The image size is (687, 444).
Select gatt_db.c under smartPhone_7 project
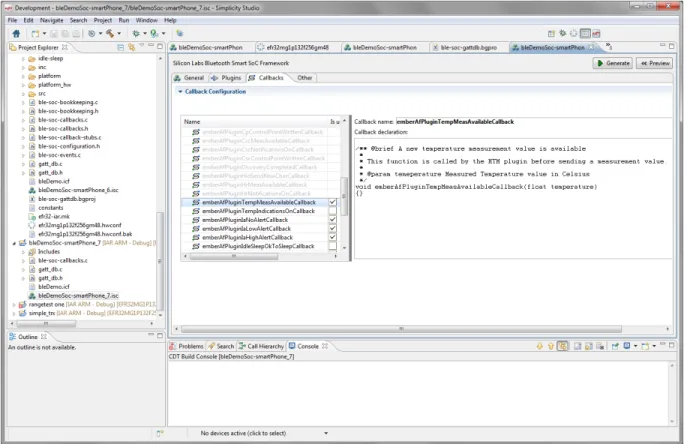coord(50,270)
